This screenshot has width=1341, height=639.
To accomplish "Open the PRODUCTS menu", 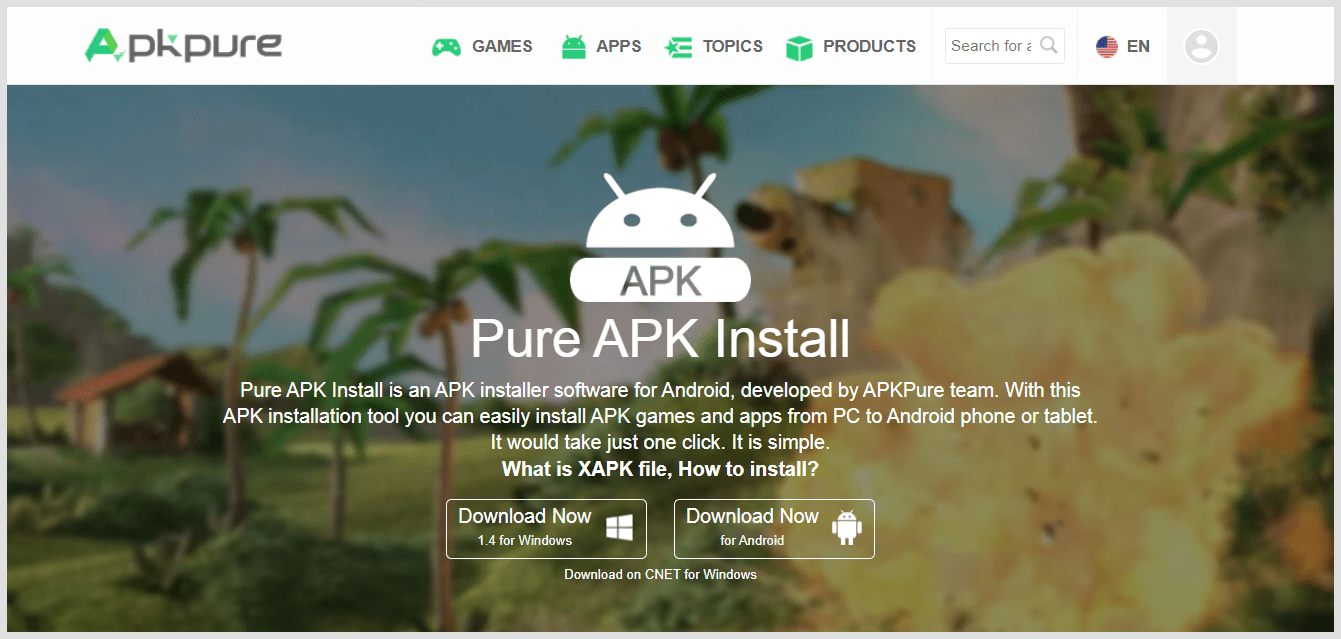I will 869,46.
